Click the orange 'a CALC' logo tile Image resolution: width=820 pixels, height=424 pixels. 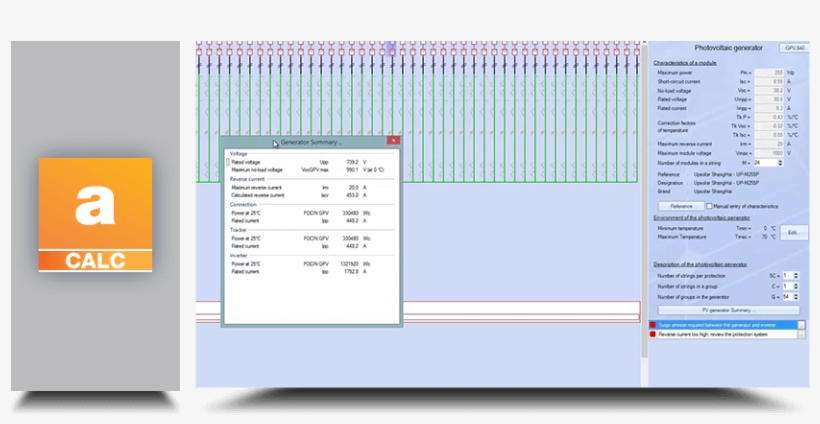(95, 214)
